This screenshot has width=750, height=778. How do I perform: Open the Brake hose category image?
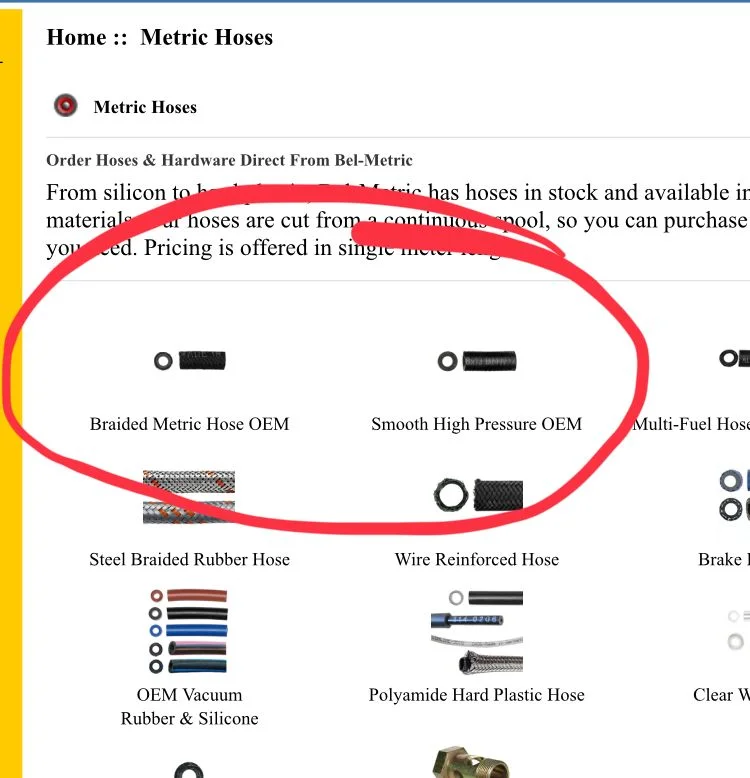[734, 496]
